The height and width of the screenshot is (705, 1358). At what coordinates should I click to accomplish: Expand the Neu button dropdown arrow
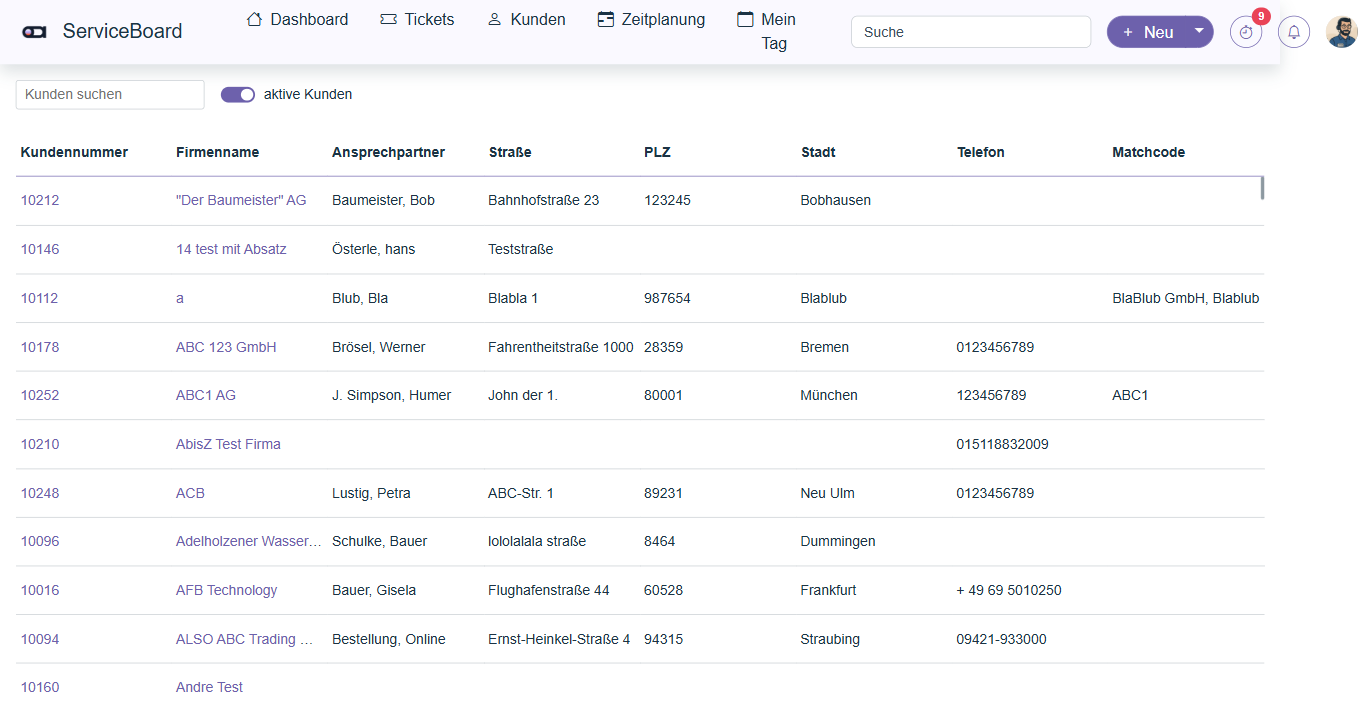(x=1198, y=31)
